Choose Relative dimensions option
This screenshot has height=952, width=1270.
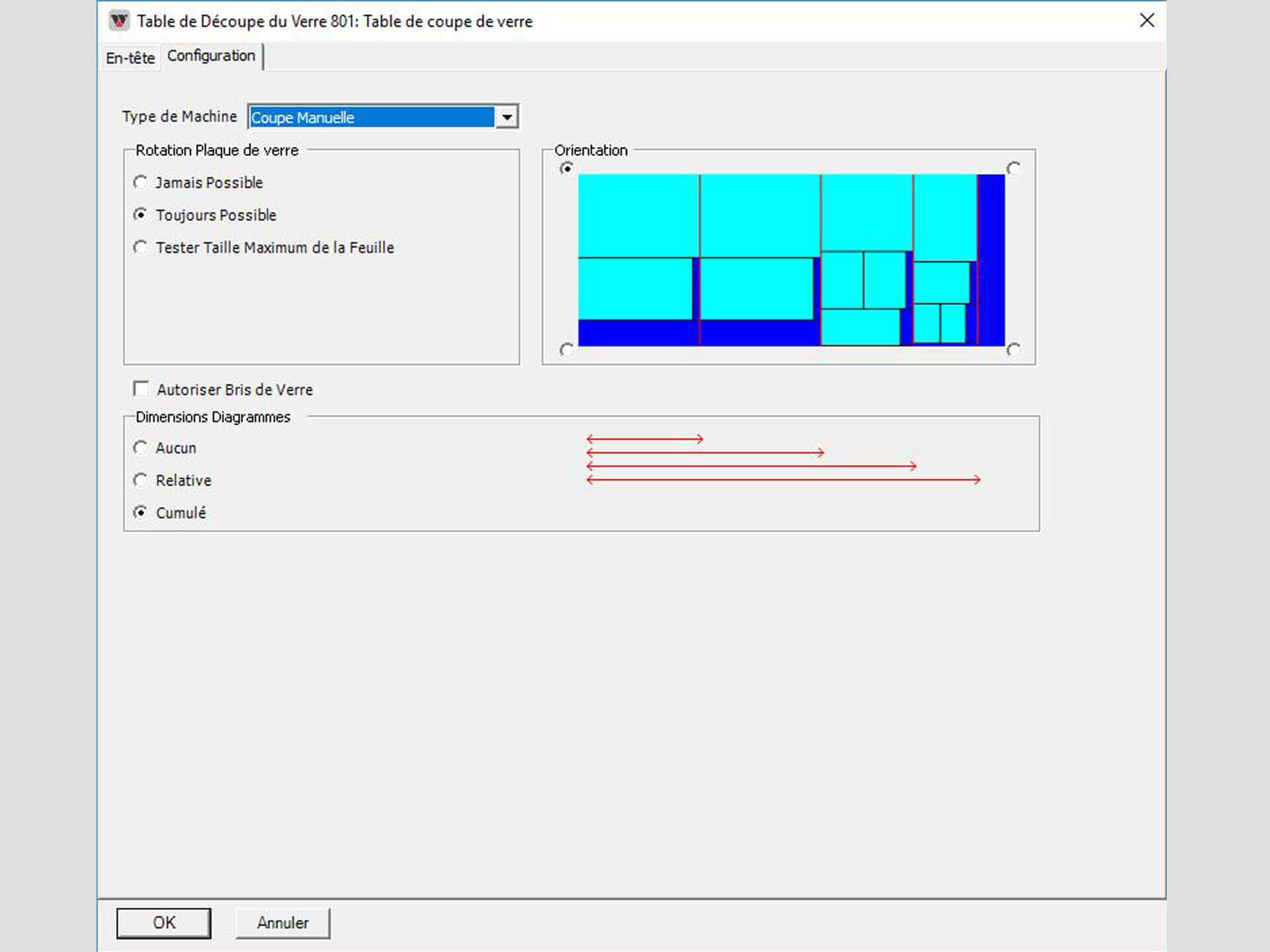point(140,480)
